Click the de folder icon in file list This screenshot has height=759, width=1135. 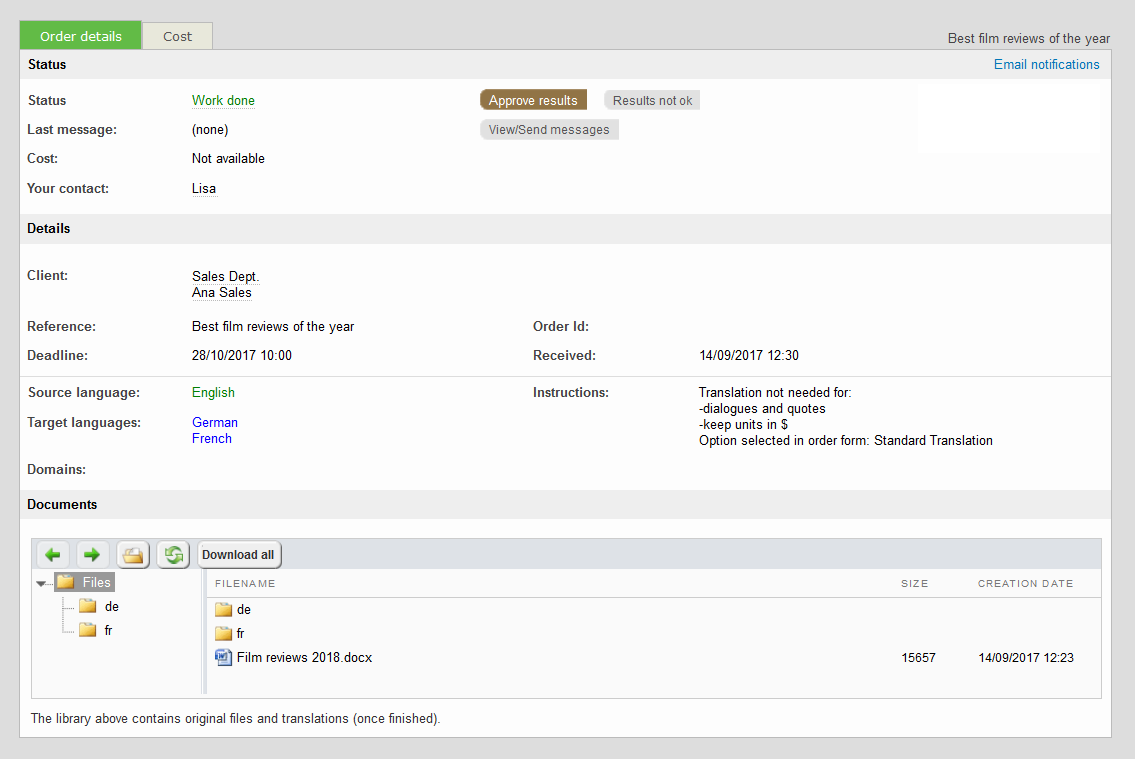(223, 609)
